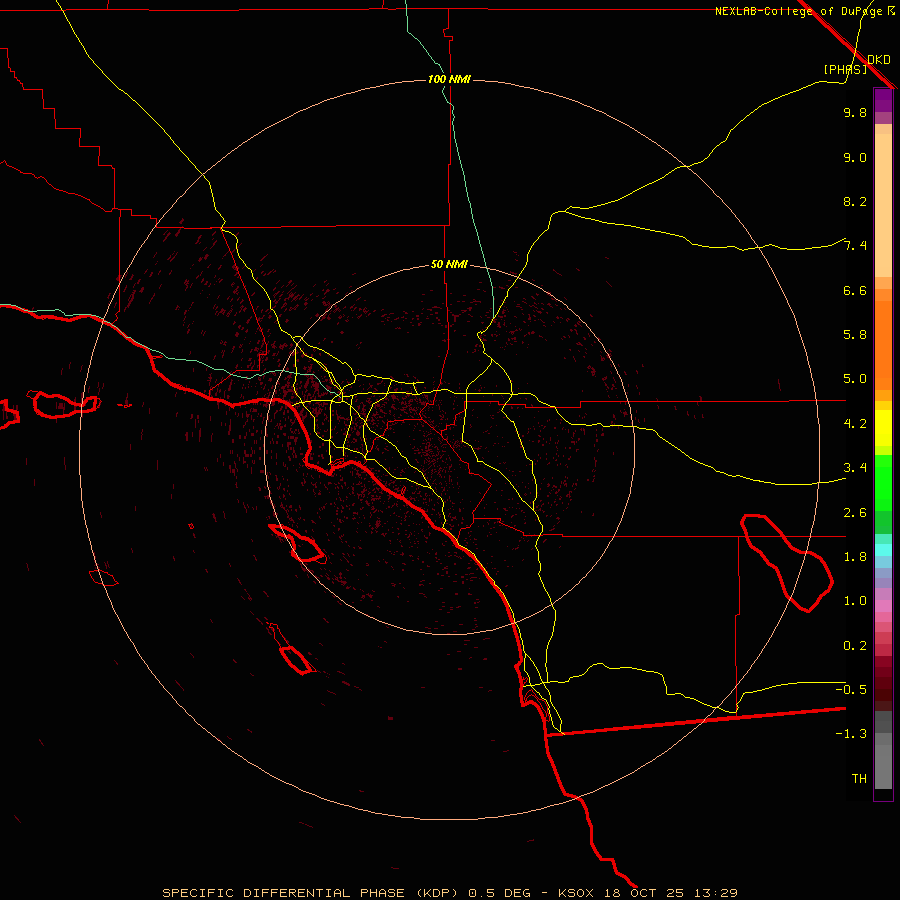Click the DKD product code label
This screenshot has height=900, width=900.
coord(879,59)
